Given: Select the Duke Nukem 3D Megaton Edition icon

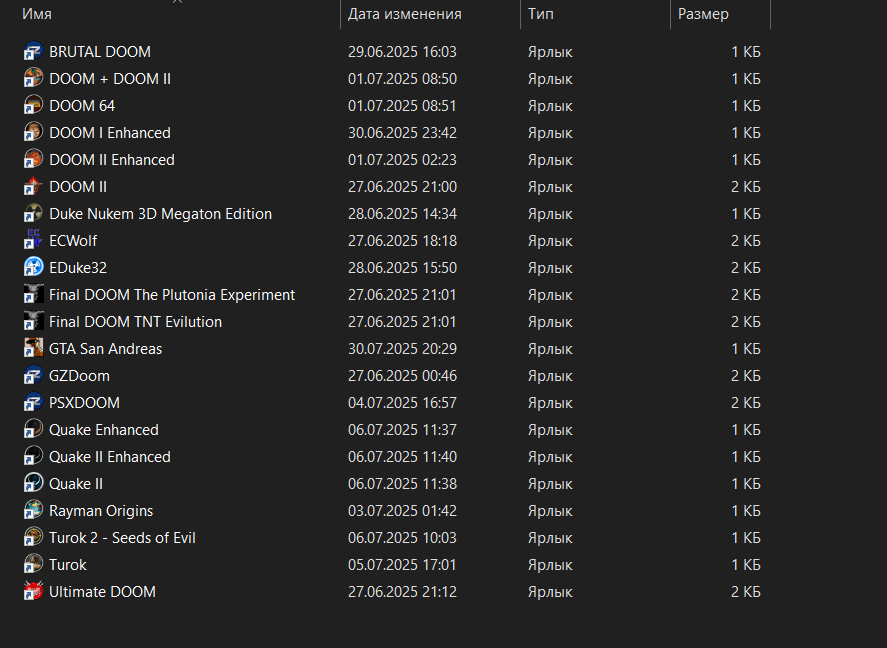Looking at the screenshot, I should click(x=33, y=214).
